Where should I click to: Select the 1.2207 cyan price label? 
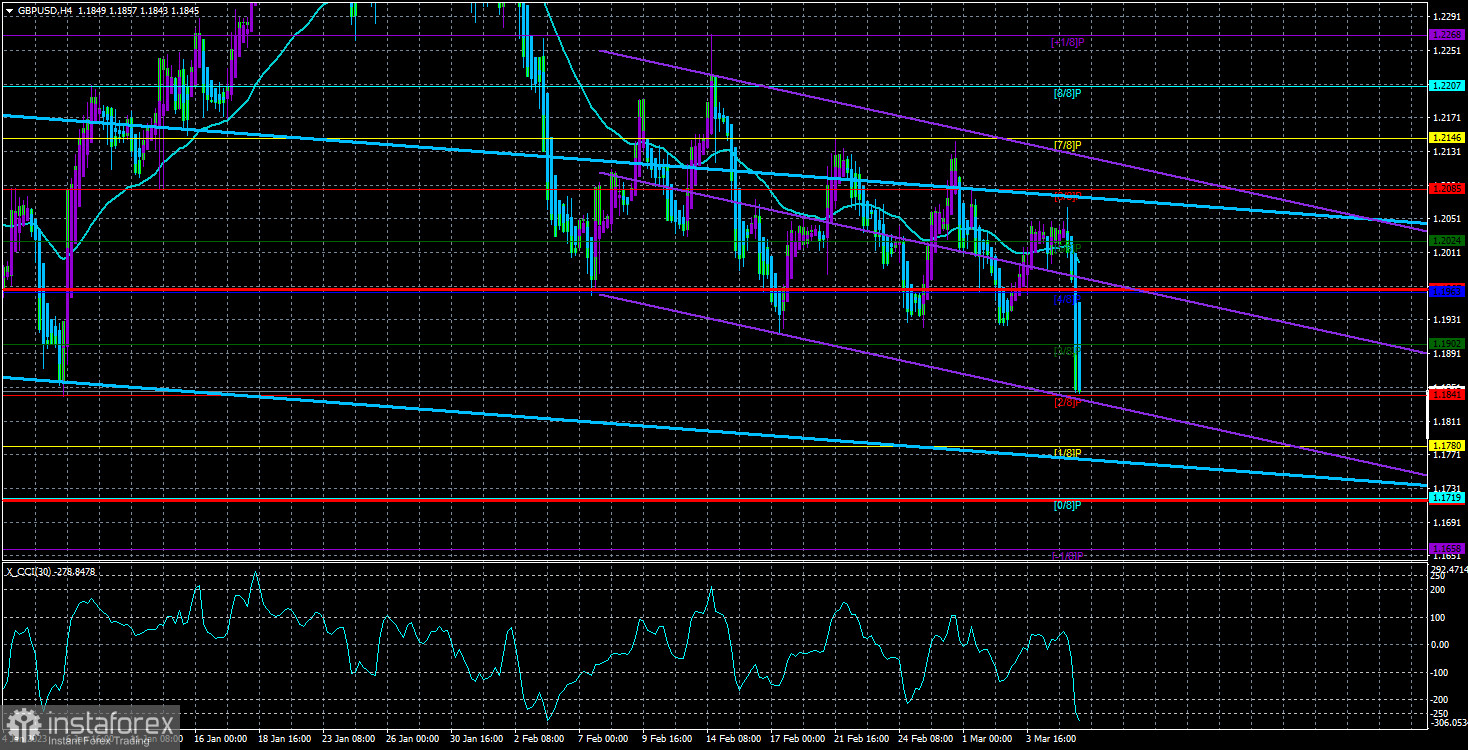(1447, 86)
